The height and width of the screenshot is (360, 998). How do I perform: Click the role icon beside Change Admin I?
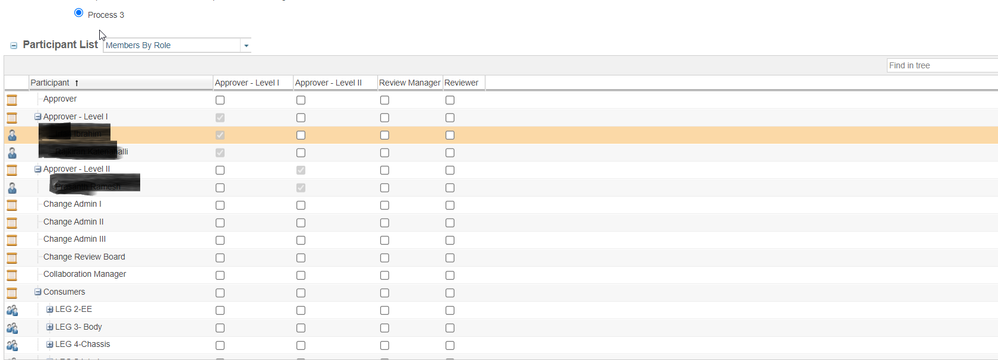pyautogui.click(x=11, y=205)
